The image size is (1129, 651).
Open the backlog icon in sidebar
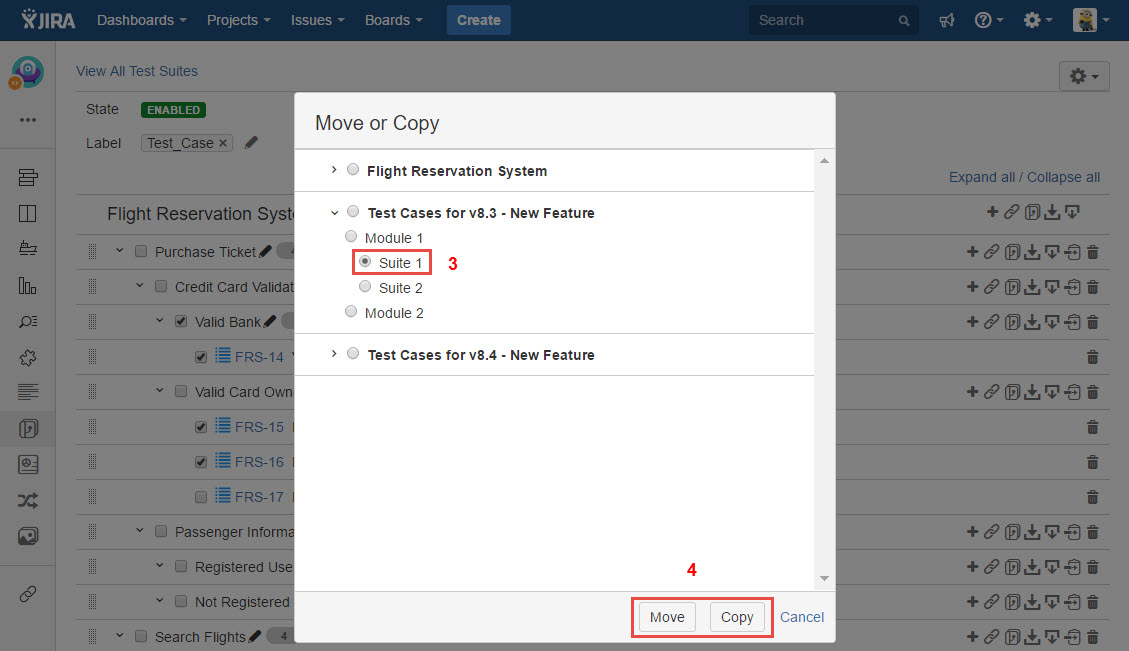pyautogui.click(x=28, y=177)
